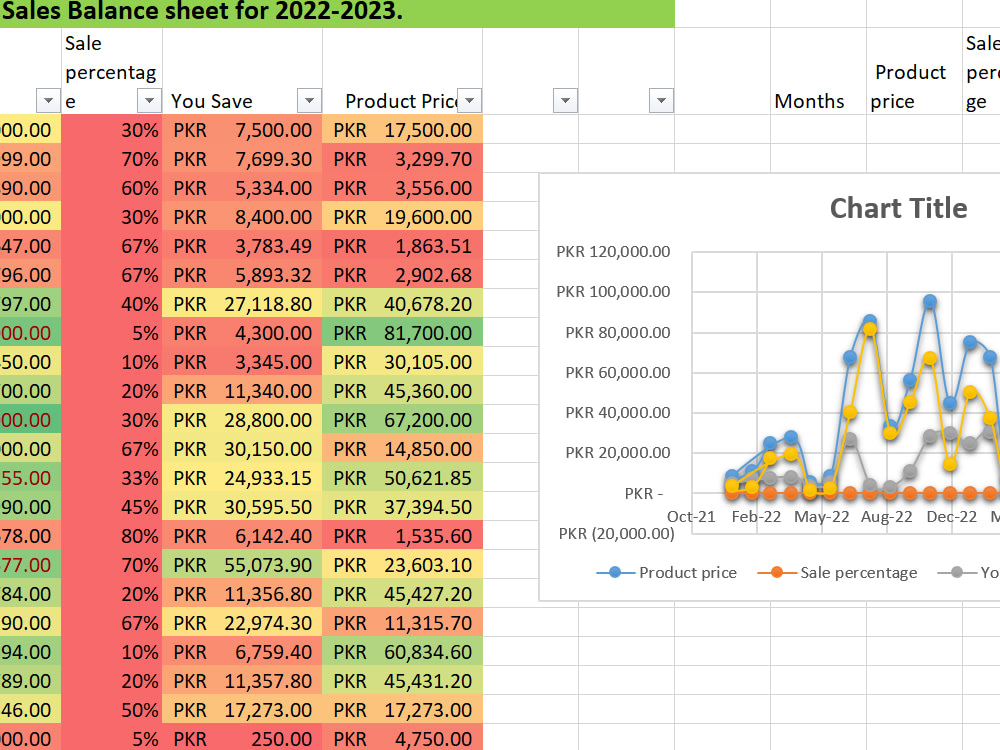Select the Chart Title text box
1000x750 pixels.
tap(897, 208)
